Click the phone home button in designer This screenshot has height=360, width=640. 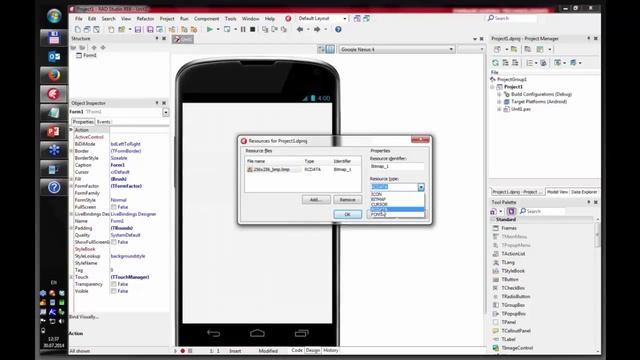[257, 333]
